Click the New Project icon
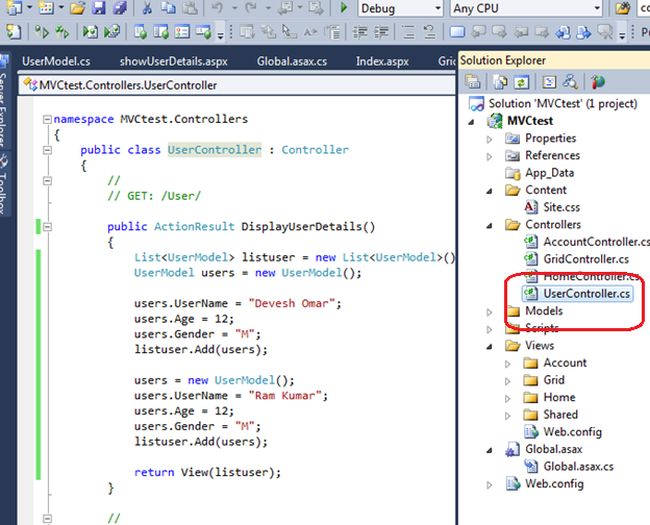Screen dimensions: 650x525 point(15,8)
